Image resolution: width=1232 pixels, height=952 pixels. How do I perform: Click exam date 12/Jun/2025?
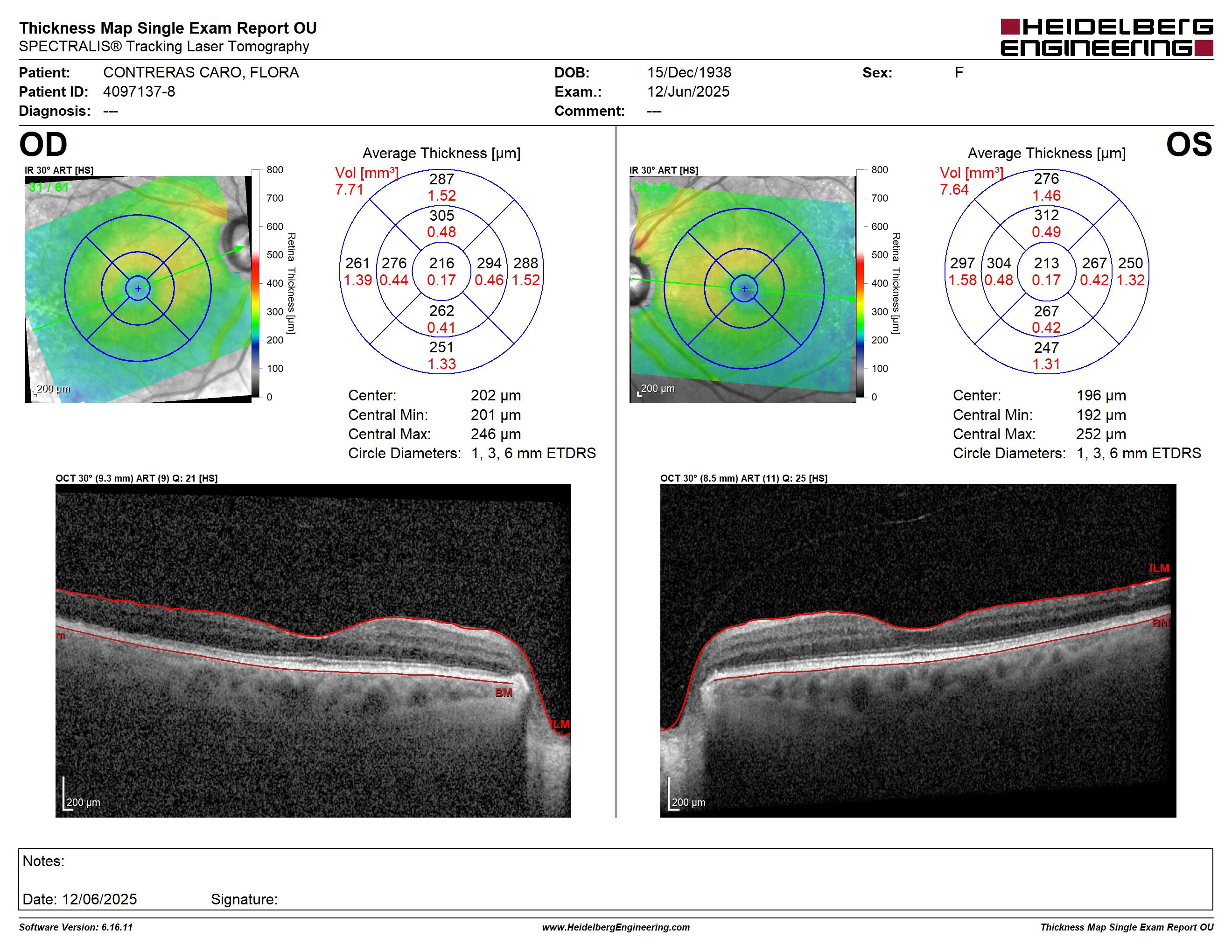click(688, 91)
